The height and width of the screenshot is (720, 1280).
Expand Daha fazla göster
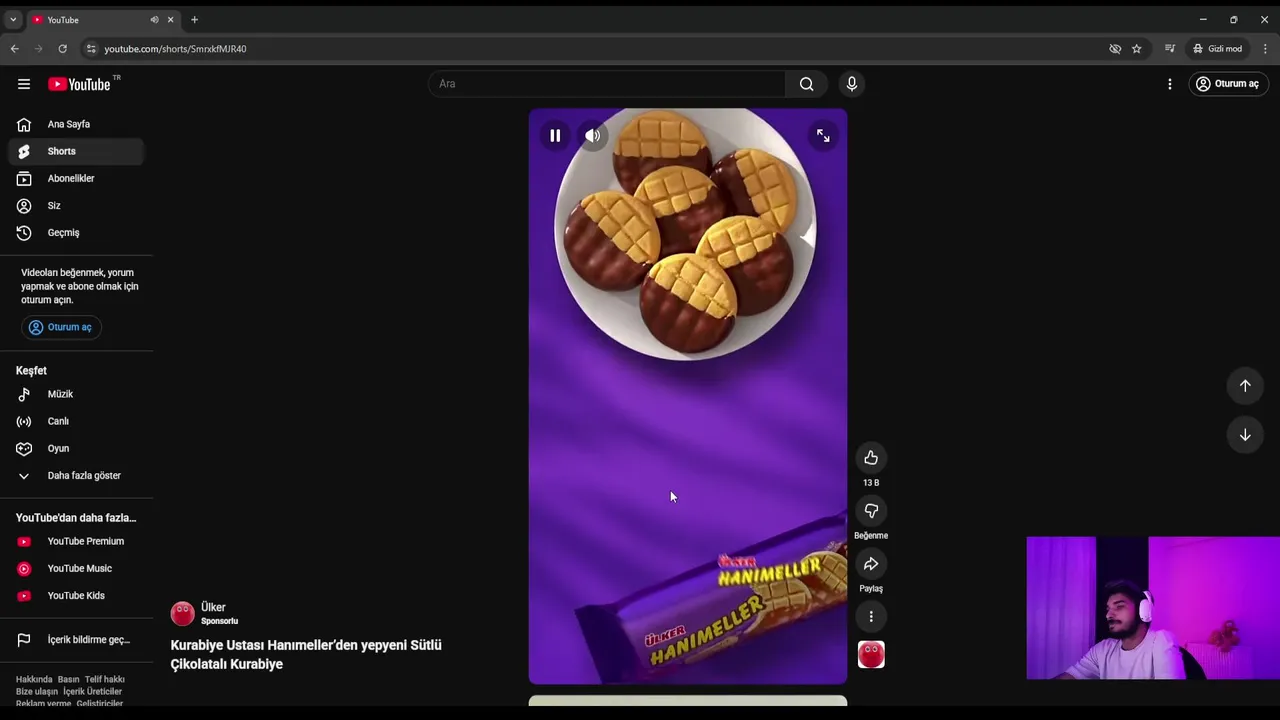[x=76, y=475]
